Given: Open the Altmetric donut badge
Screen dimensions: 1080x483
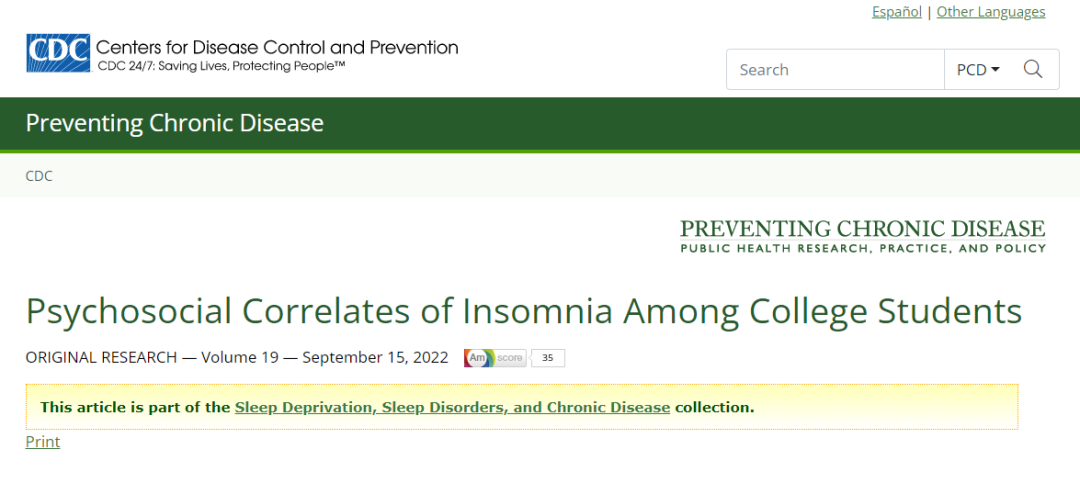Looking at the screenshot, I should tap(479, 358).
